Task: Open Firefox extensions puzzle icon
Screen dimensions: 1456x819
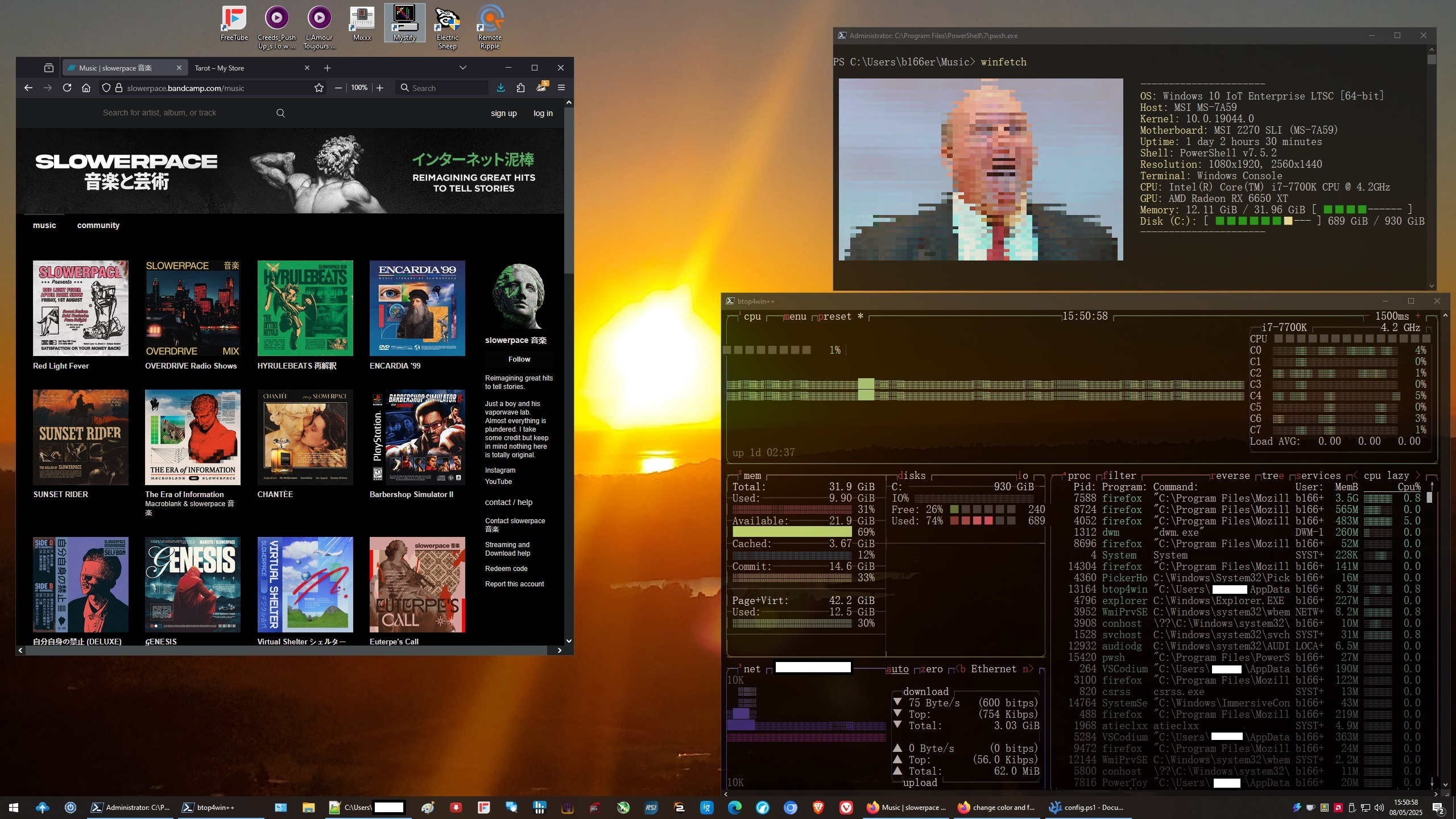Action: pyautogui.click(x=520, y=88)
